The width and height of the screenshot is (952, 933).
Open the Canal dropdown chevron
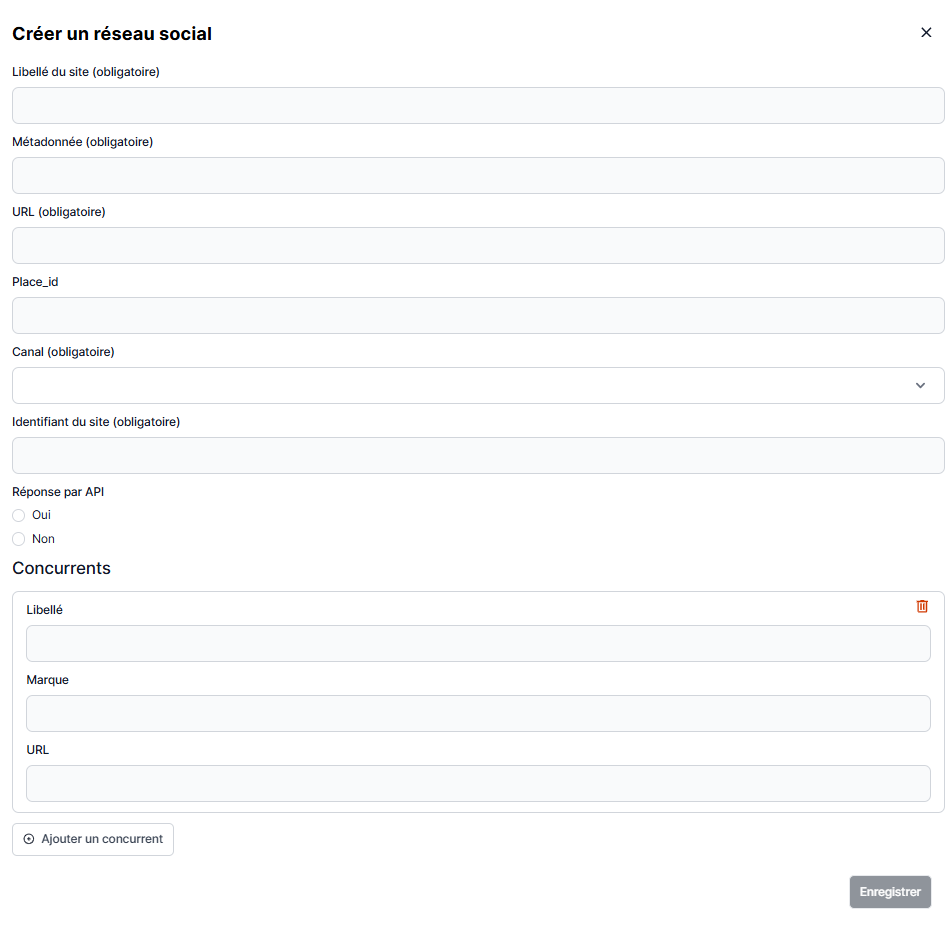point(920,386)
